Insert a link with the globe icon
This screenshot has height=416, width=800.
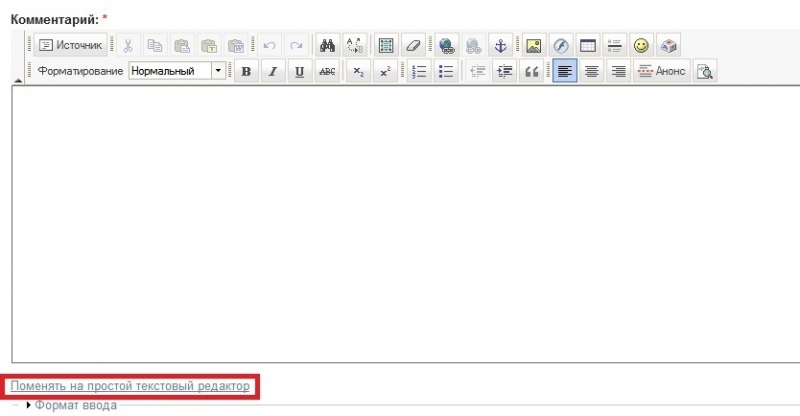[x=446, y=45]
